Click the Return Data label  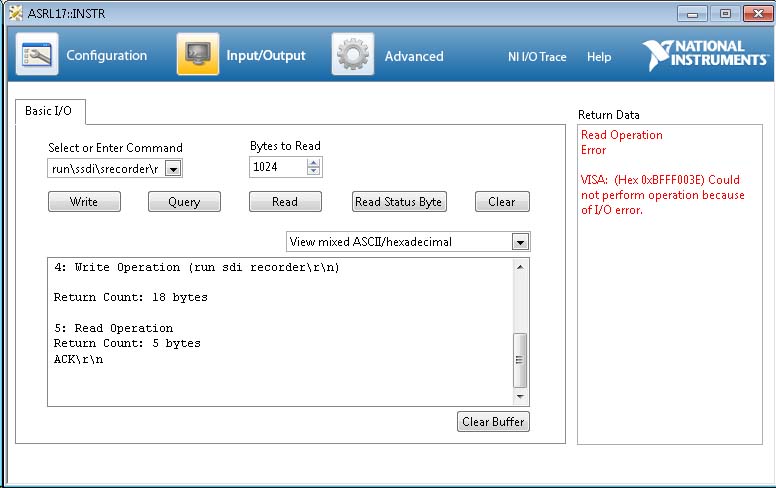(609, 115)
